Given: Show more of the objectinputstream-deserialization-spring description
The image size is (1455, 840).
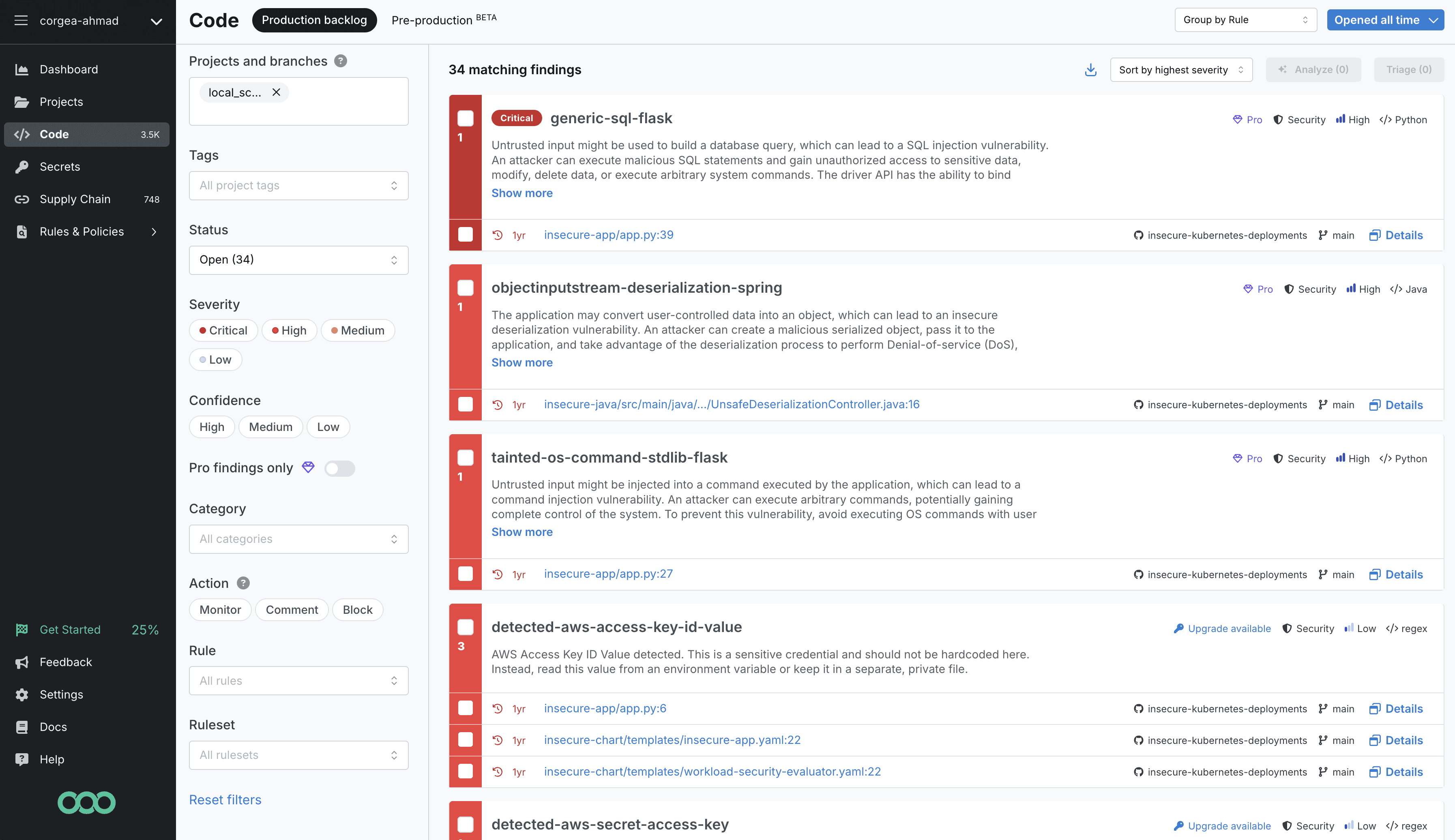Looking at the screenshot, I should (521, 362).
